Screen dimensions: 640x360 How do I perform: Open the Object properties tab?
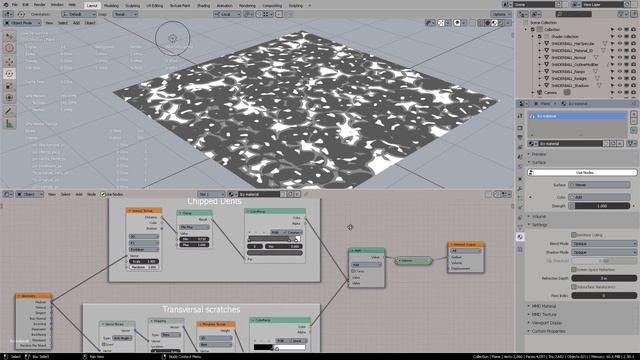tap(520, 179)
